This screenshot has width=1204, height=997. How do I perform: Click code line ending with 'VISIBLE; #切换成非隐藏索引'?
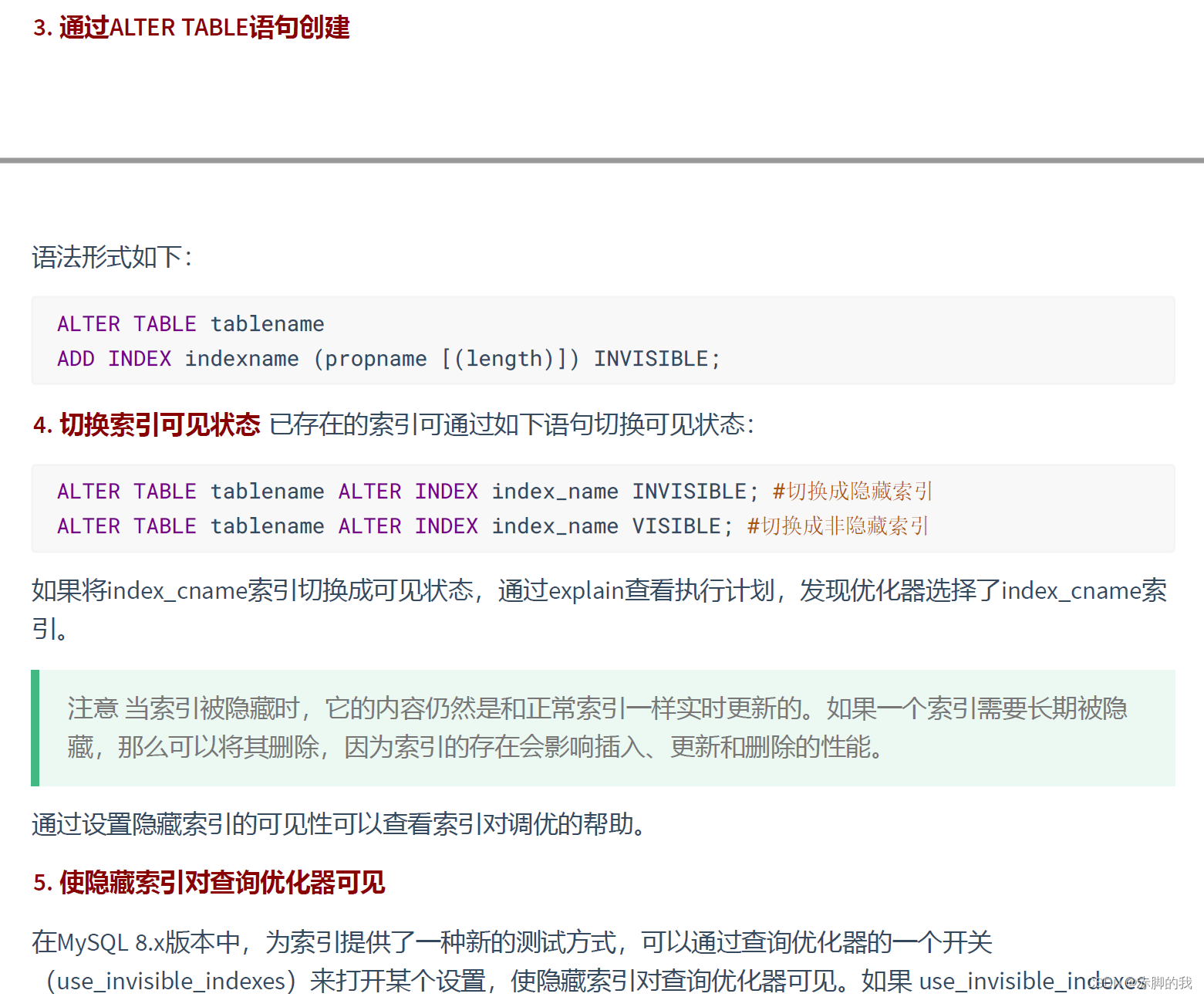[492, 526]
